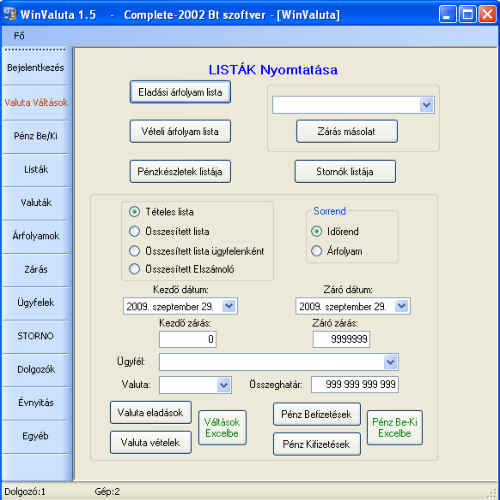This screenshot has width=500, height=500.
Task: Click the Kezdő zárás input field
Action: pos(188,339)
